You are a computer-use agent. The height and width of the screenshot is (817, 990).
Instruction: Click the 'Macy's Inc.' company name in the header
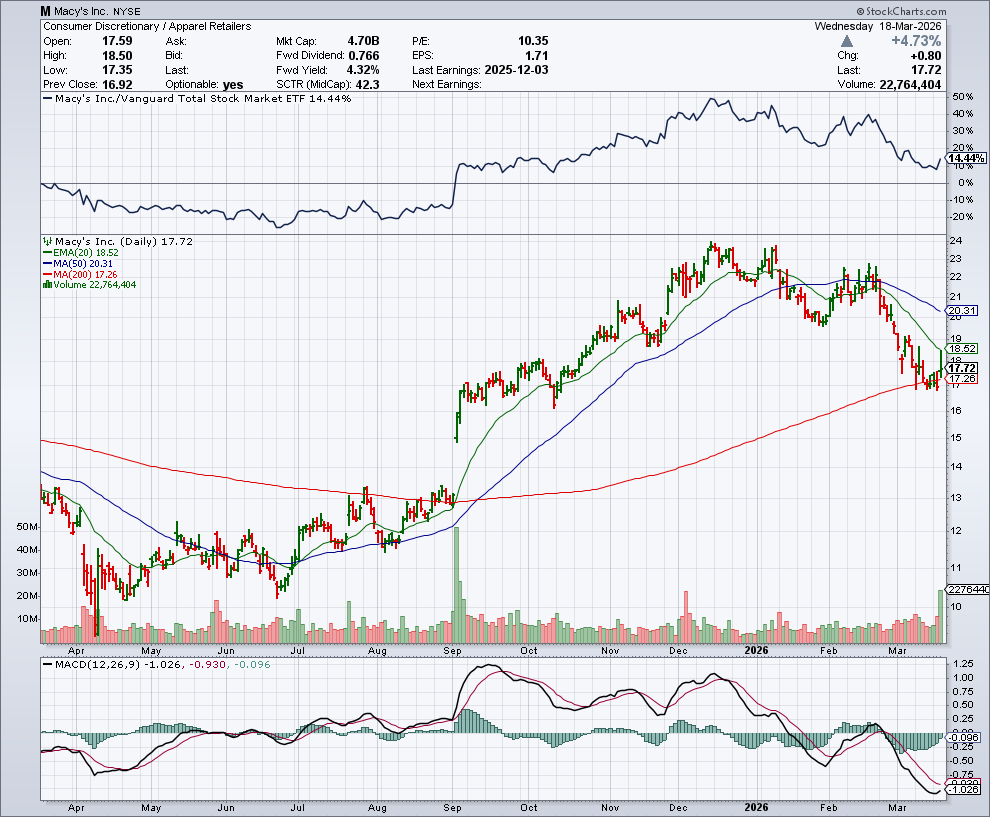pyautogui.click(x=81, y=11)
